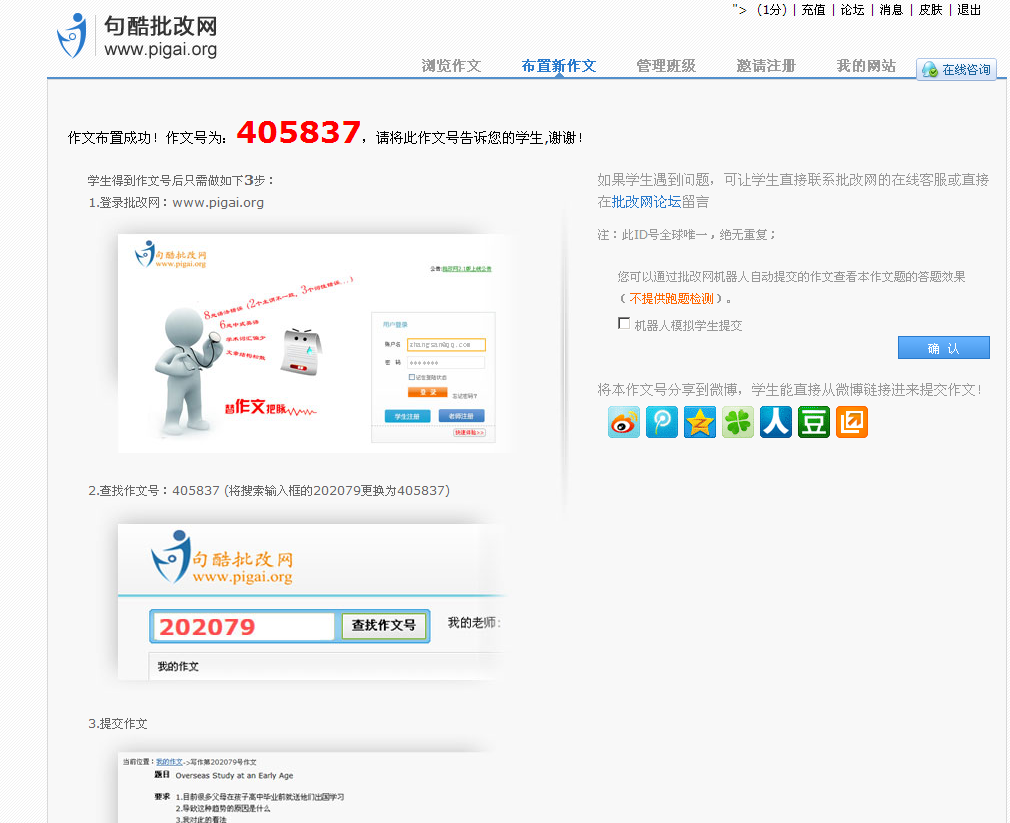Click the 皮肤 skin link

point(930,10)
